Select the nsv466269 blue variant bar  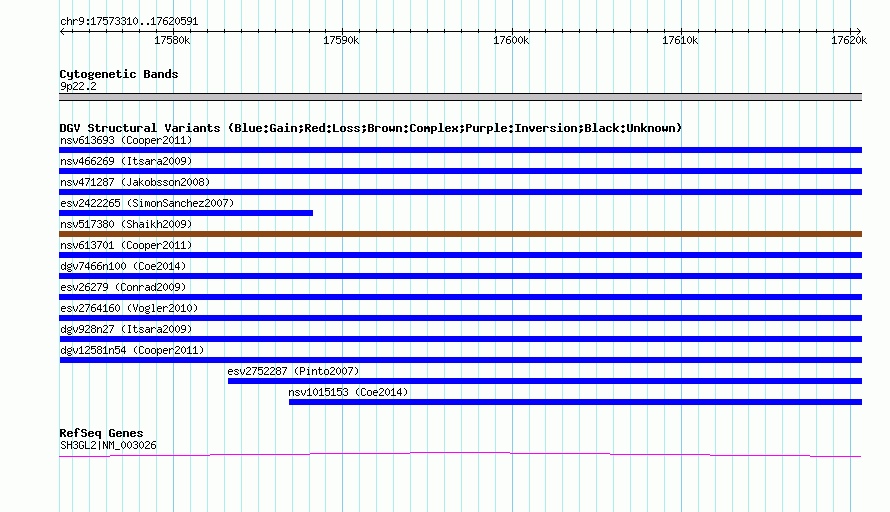[x=460, y=171]
